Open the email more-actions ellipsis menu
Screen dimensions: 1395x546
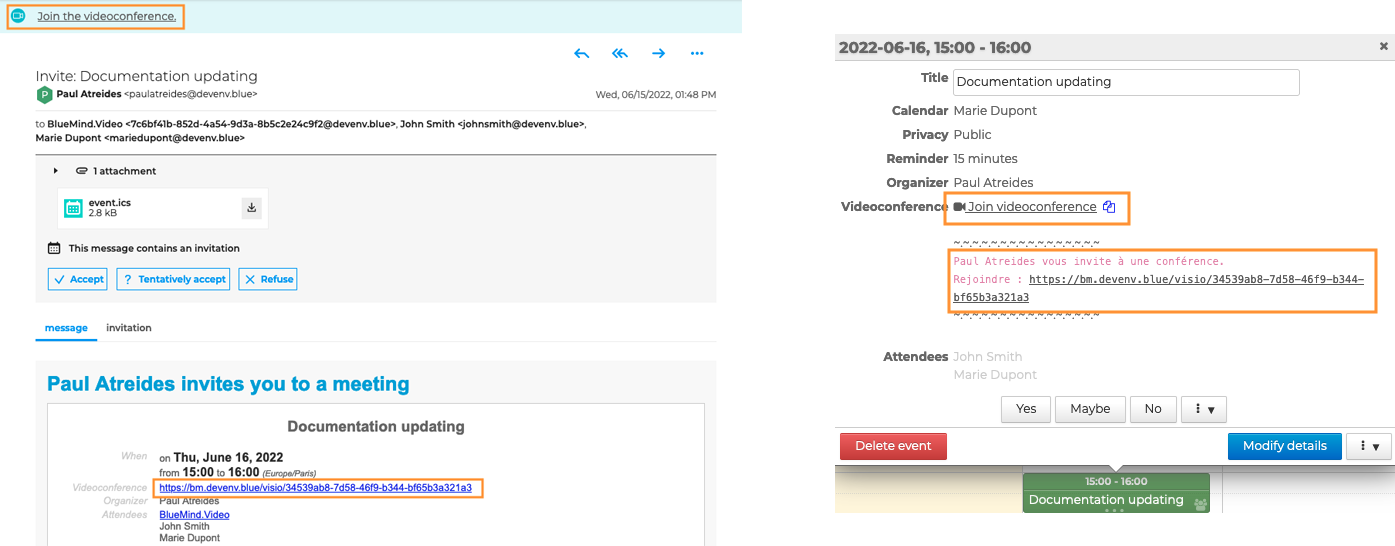[x=697, y=54]
